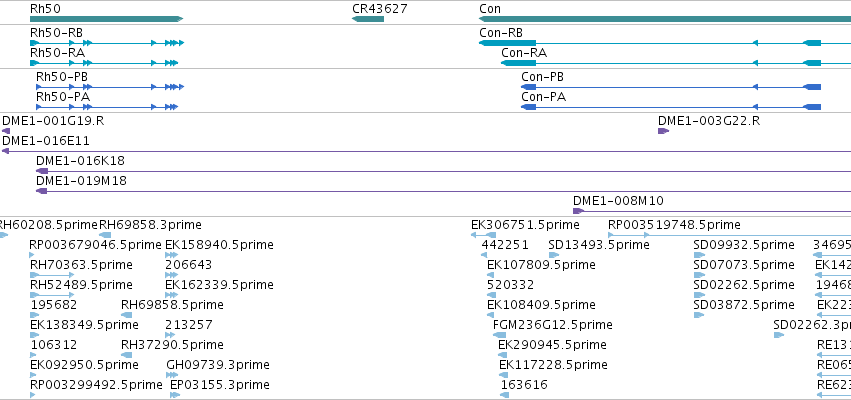Select the DME1-001G19.R purple arrow

pos(6,131)
